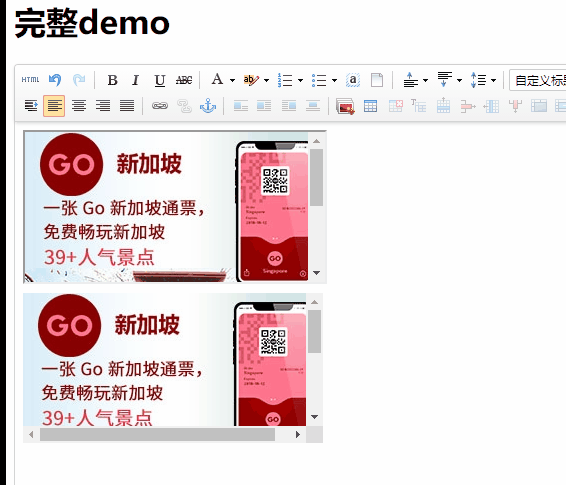Toggle align right
Image resolution: width=566 pixels, height=485 pixels.
[103, 106]
